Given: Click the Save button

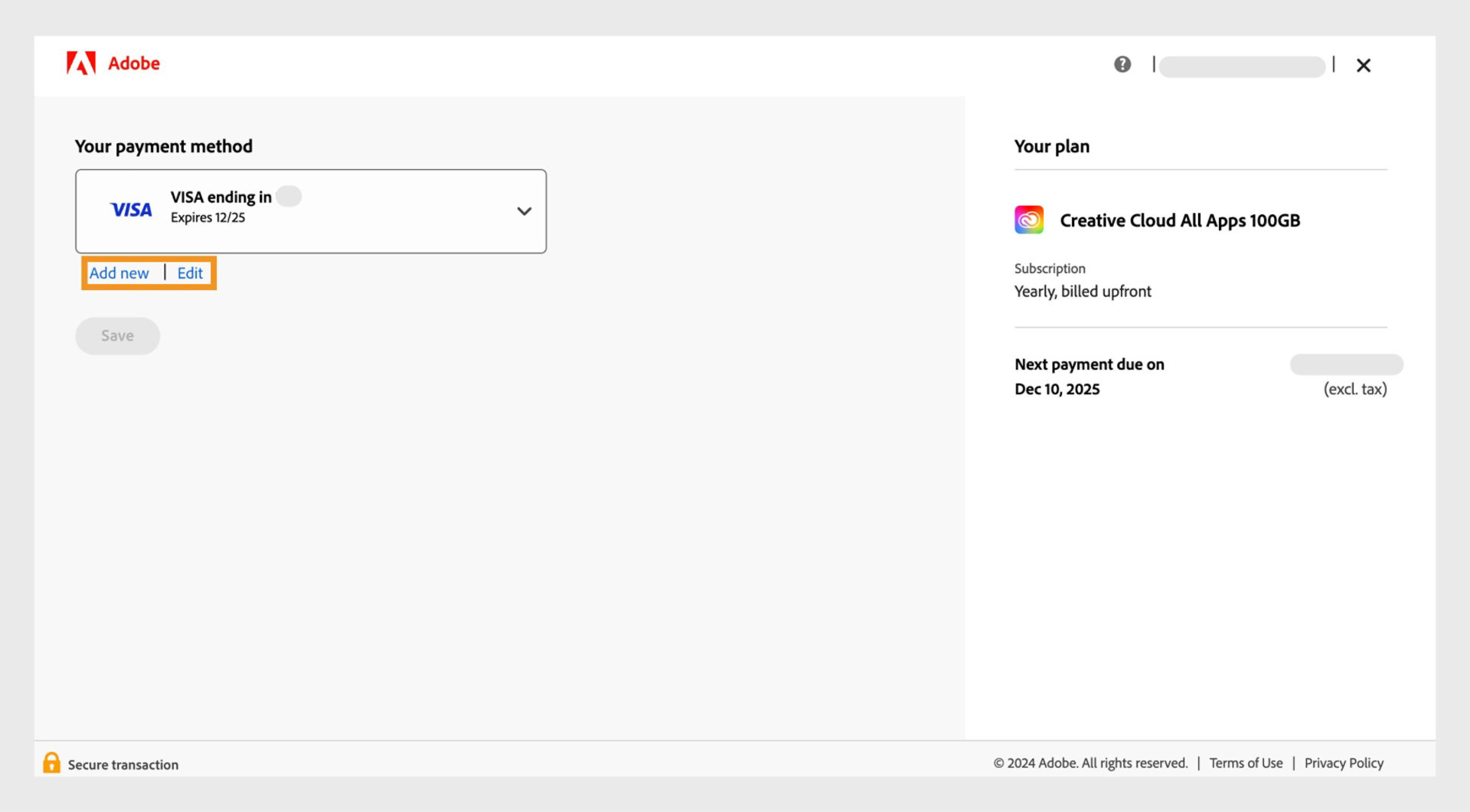Looking at the screenshot, I should 117,336.
